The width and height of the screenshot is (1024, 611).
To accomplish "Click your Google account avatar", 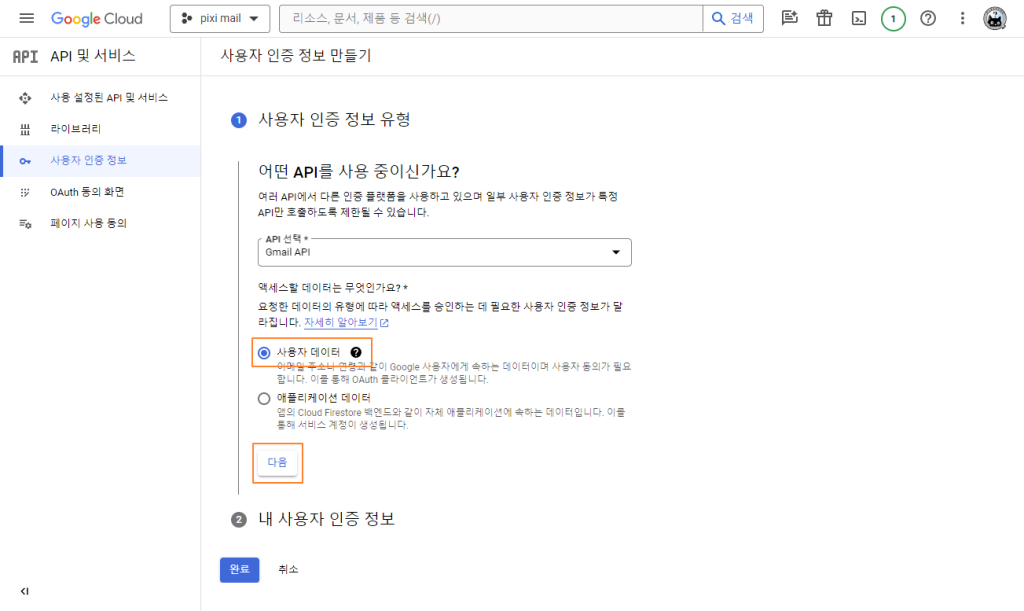I will pyautogui.click(x=995, y=18).
